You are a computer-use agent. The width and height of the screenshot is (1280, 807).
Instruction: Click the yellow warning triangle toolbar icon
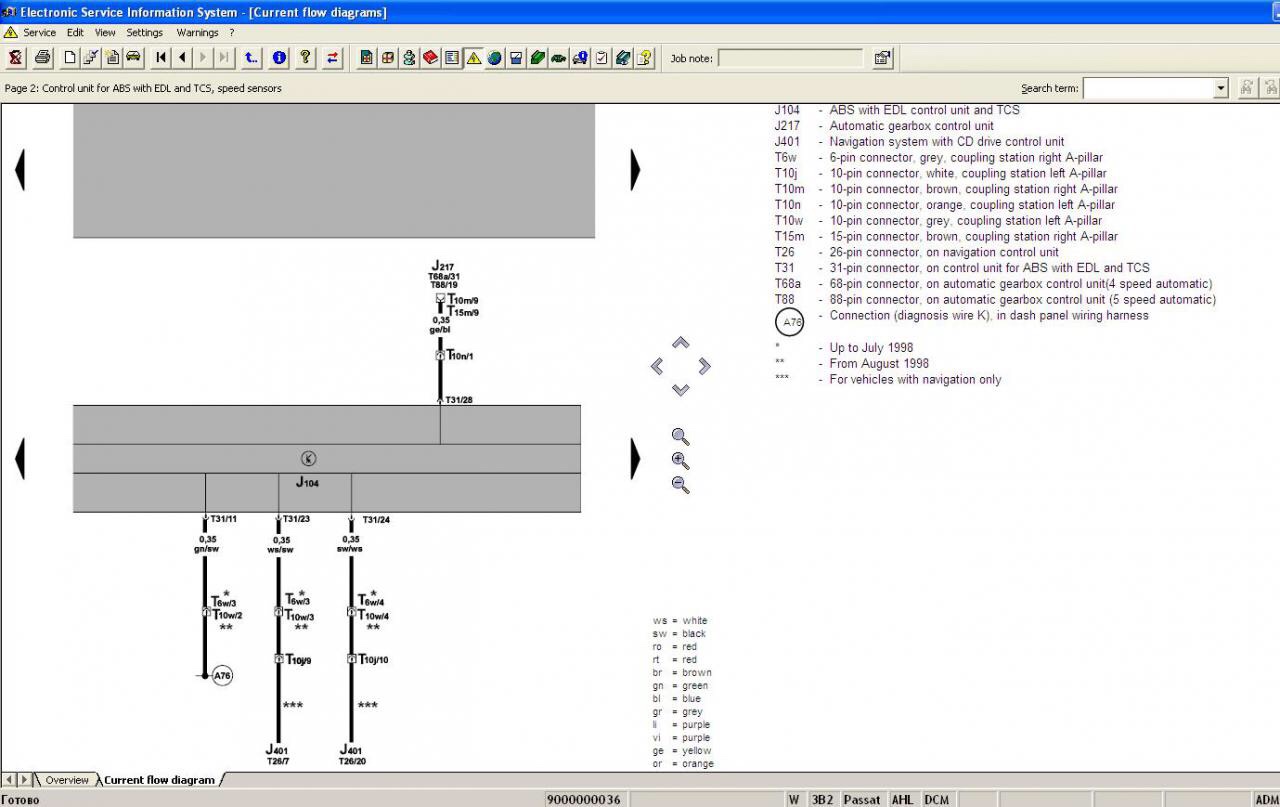pos(473,58)
